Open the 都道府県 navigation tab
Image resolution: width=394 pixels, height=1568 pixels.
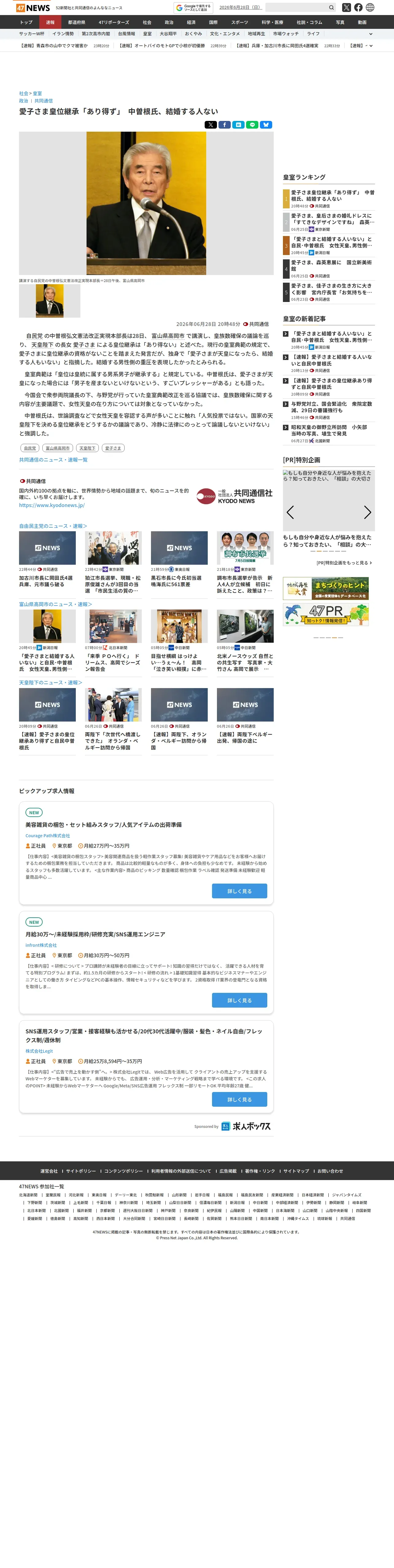pyautogui.click(x=77, y=22)
